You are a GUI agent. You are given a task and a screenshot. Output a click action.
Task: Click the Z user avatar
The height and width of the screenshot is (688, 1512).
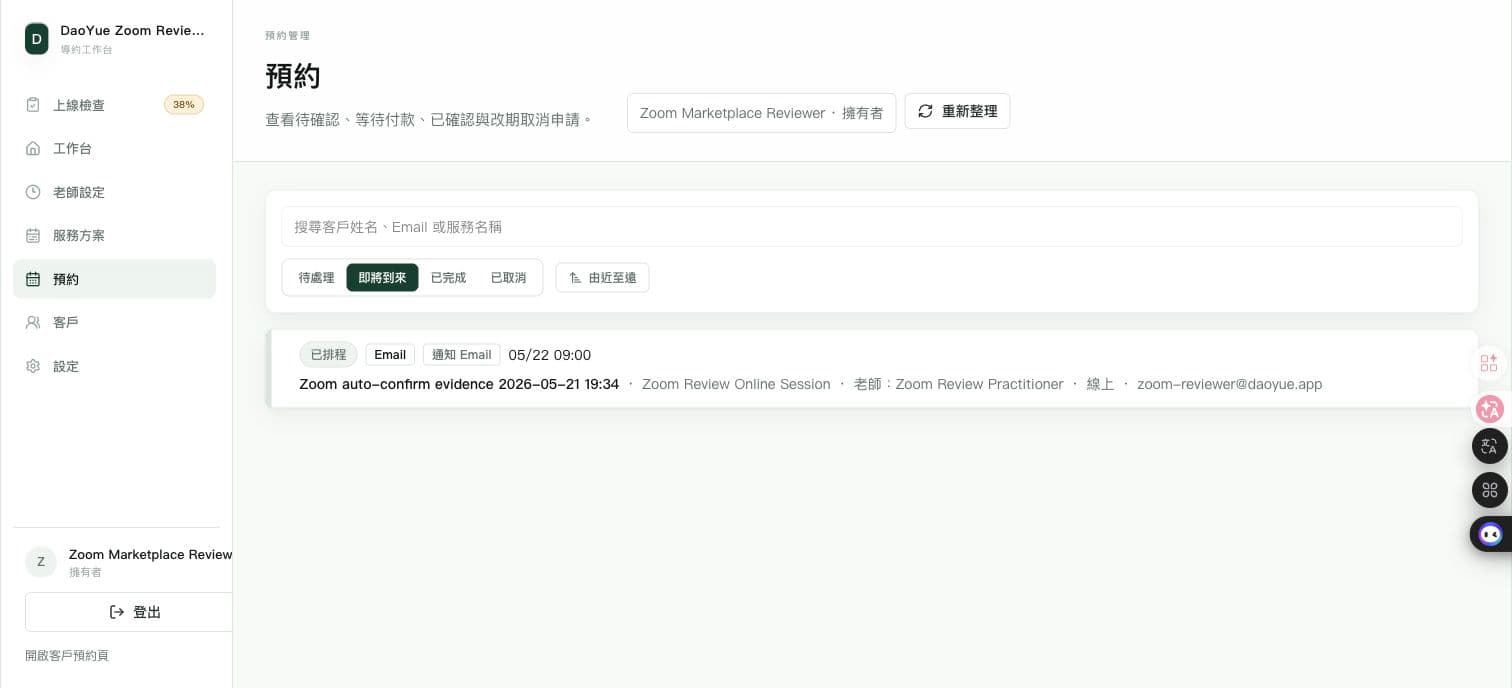[41, 562]
